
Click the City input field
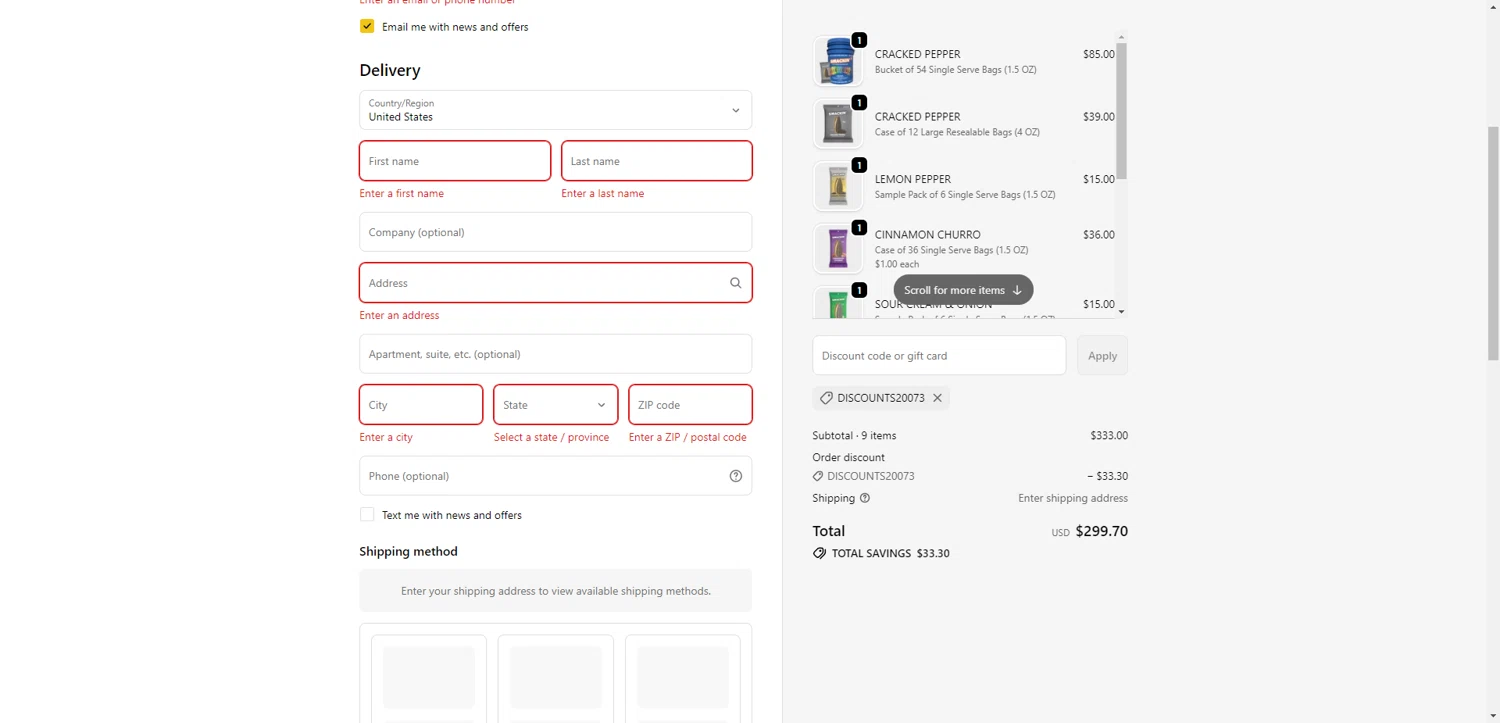(421, 405)
